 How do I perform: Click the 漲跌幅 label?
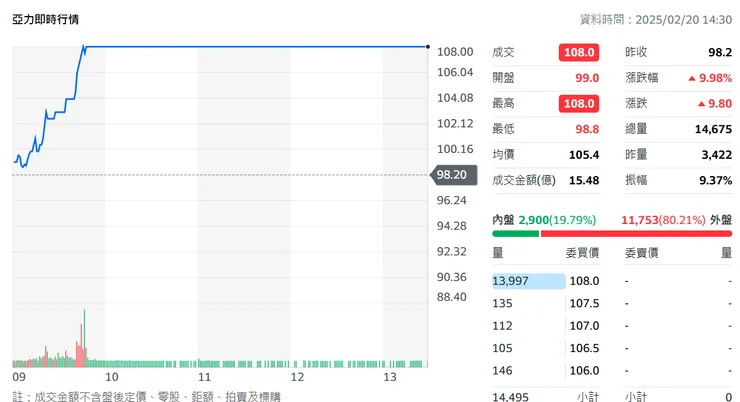pos(641,78)
